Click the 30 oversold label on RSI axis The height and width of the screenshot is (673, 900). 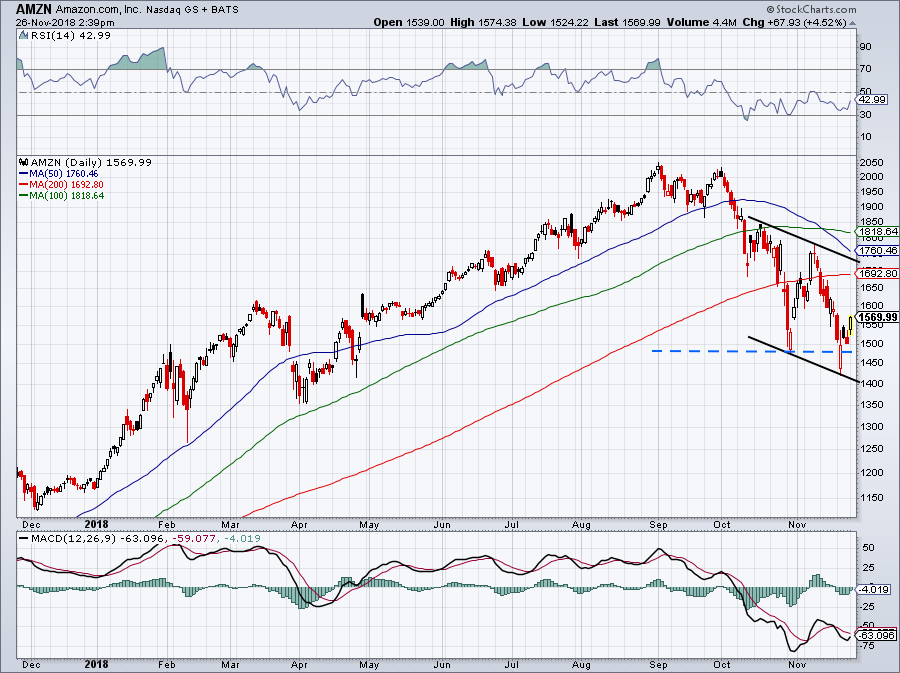tap(865, 114)
